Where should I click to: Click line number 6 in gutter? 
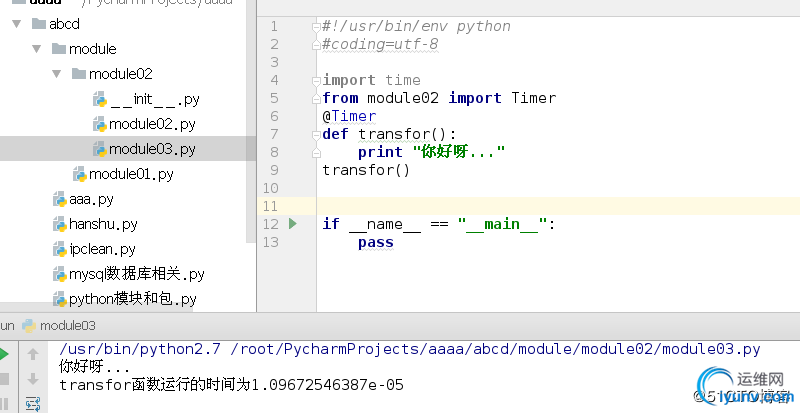tap(274, 116)
